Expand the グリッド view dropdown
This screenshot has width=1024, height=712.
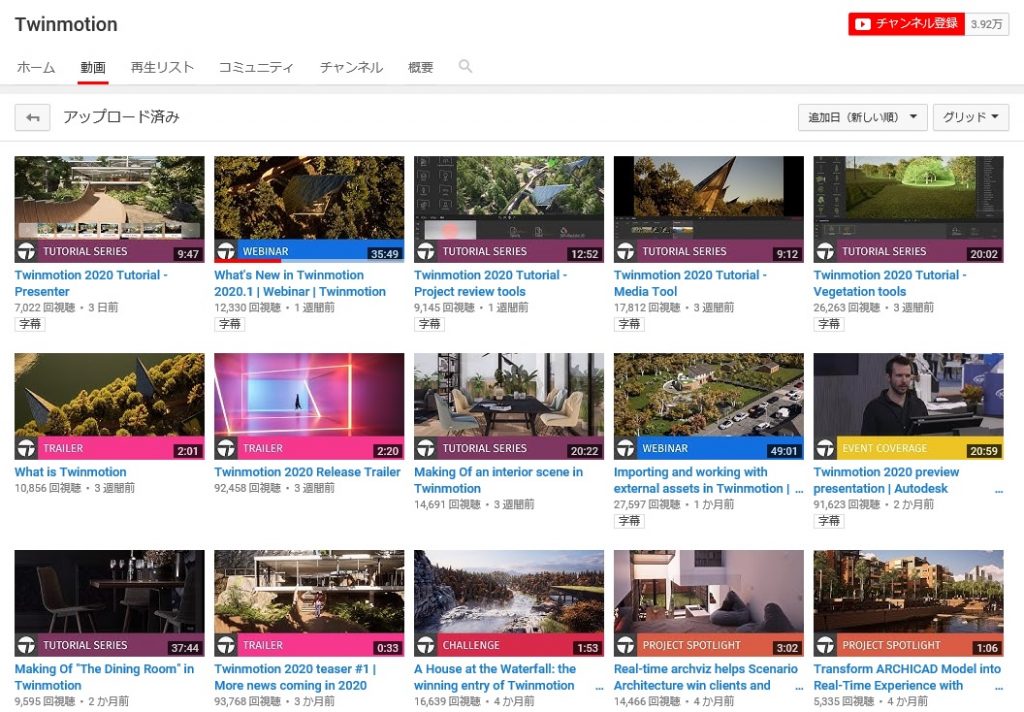[x=971, y=118]
